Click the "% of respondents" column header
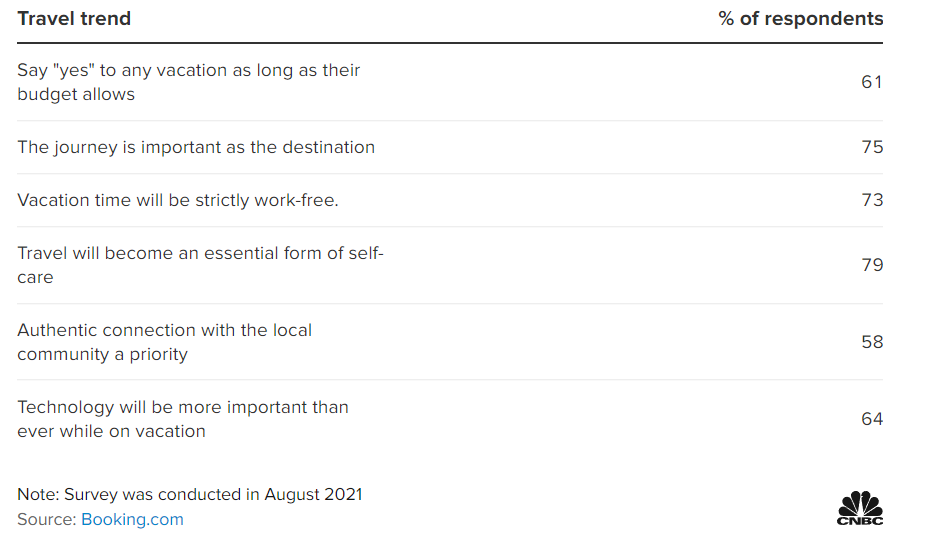Screen dimensions: 935x559 click(800, 18)
